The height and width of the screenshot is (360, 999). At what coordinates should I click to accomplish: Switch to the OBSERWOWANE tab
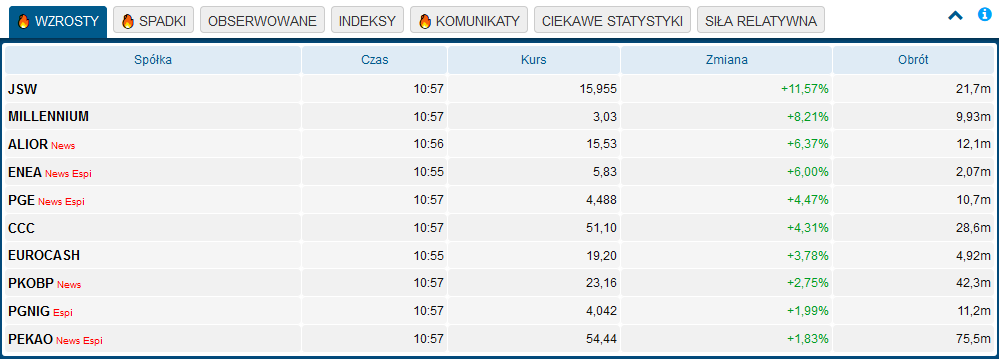262,21
